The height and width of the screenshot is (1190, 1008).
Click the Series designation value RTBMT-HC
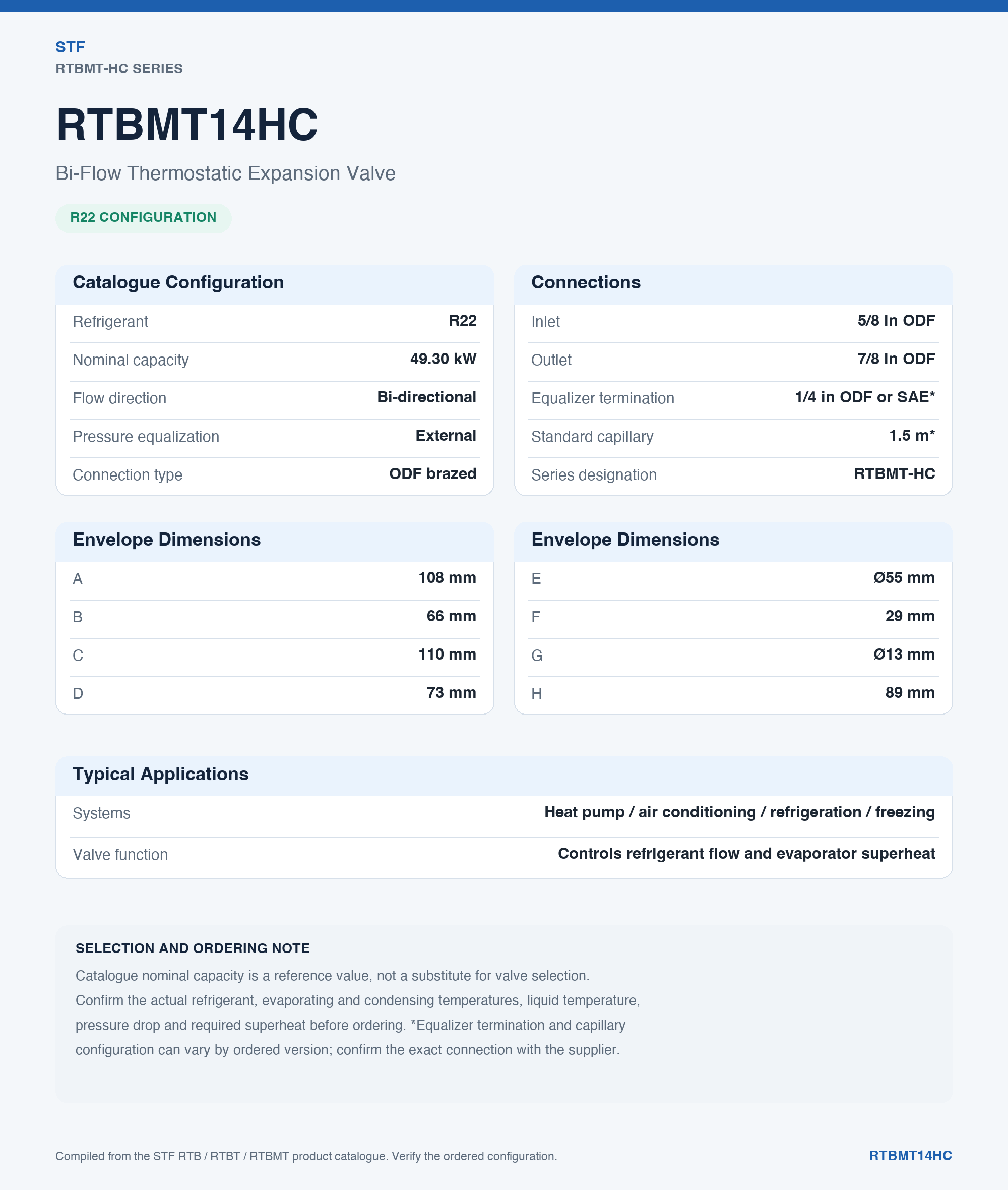(x=894, y=474)
